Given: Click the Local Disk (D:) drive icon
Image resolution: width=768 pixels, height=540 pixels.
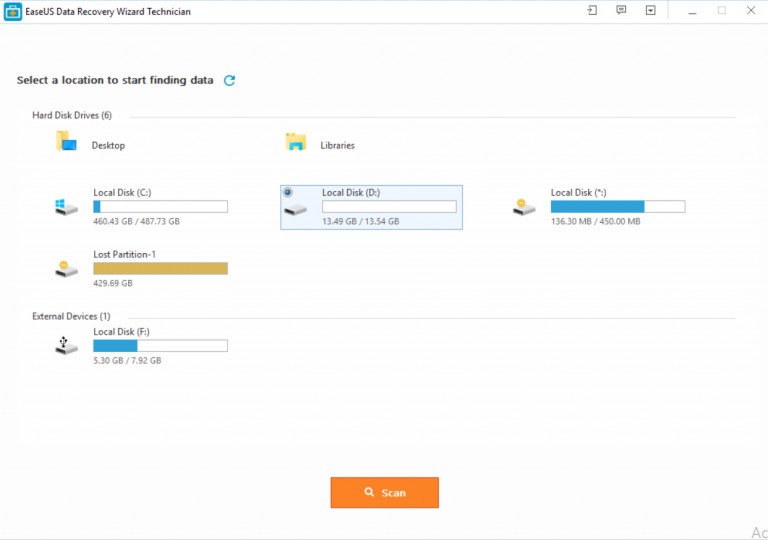Looking at the screenshot, I should pos(296,210).
